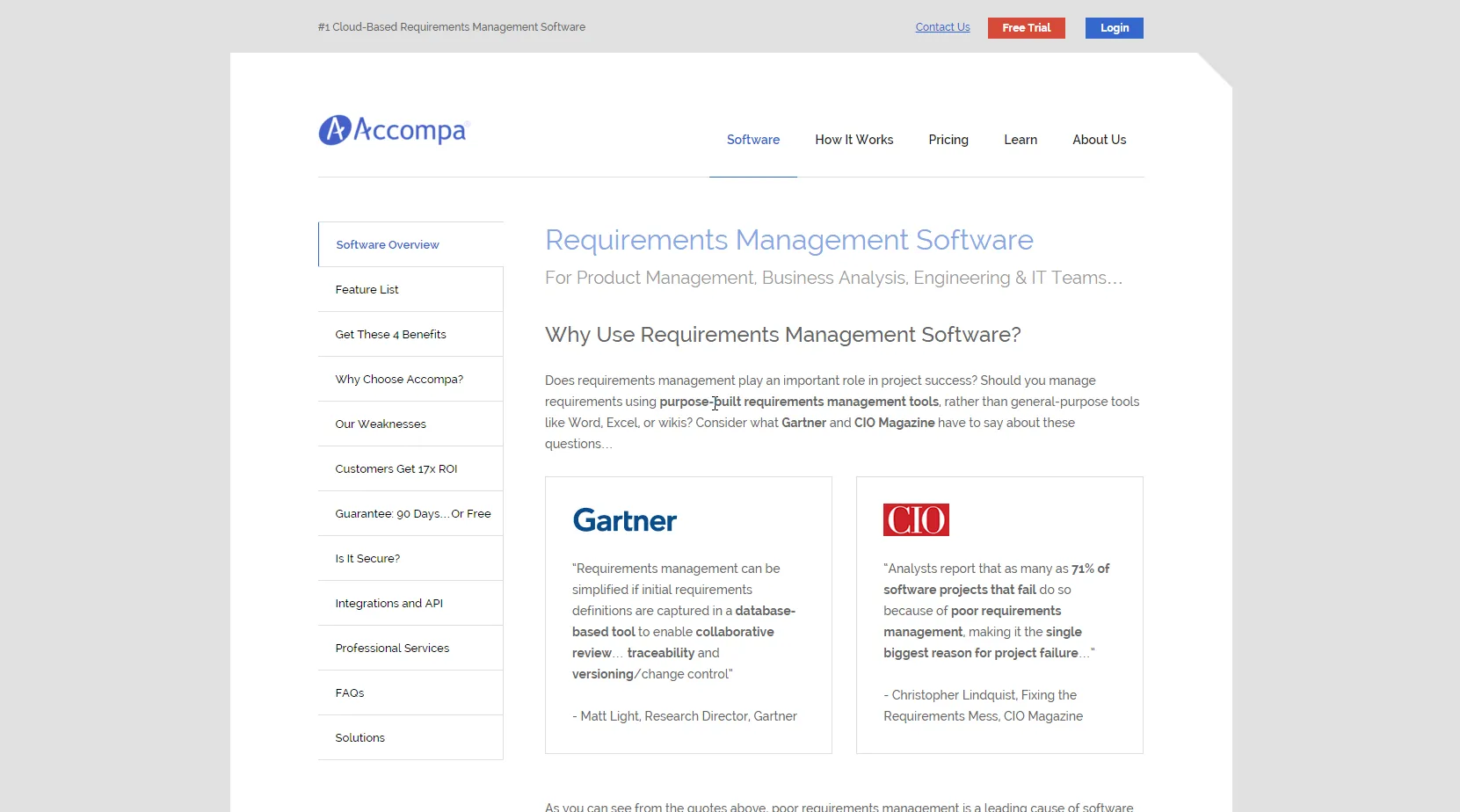Click the Requirements Management Software heading

(x=788, y=240)
